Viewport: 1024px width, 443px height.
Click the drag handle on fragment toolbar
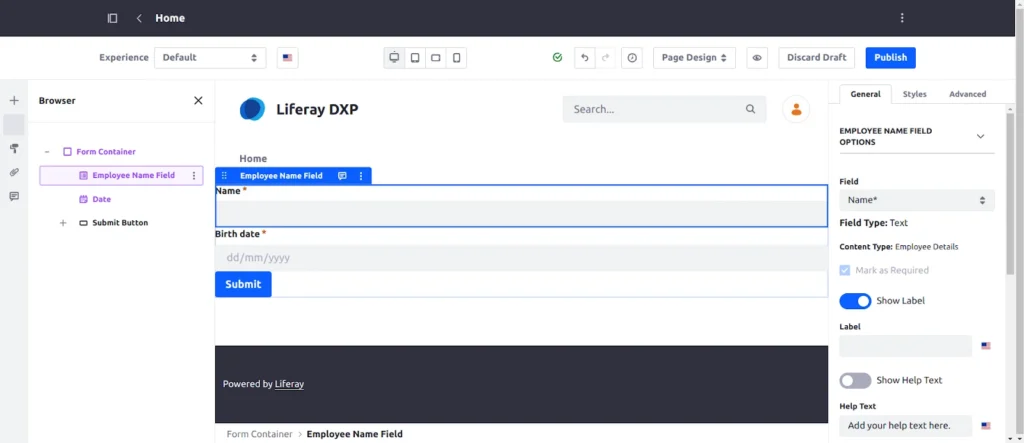point(225,176)
